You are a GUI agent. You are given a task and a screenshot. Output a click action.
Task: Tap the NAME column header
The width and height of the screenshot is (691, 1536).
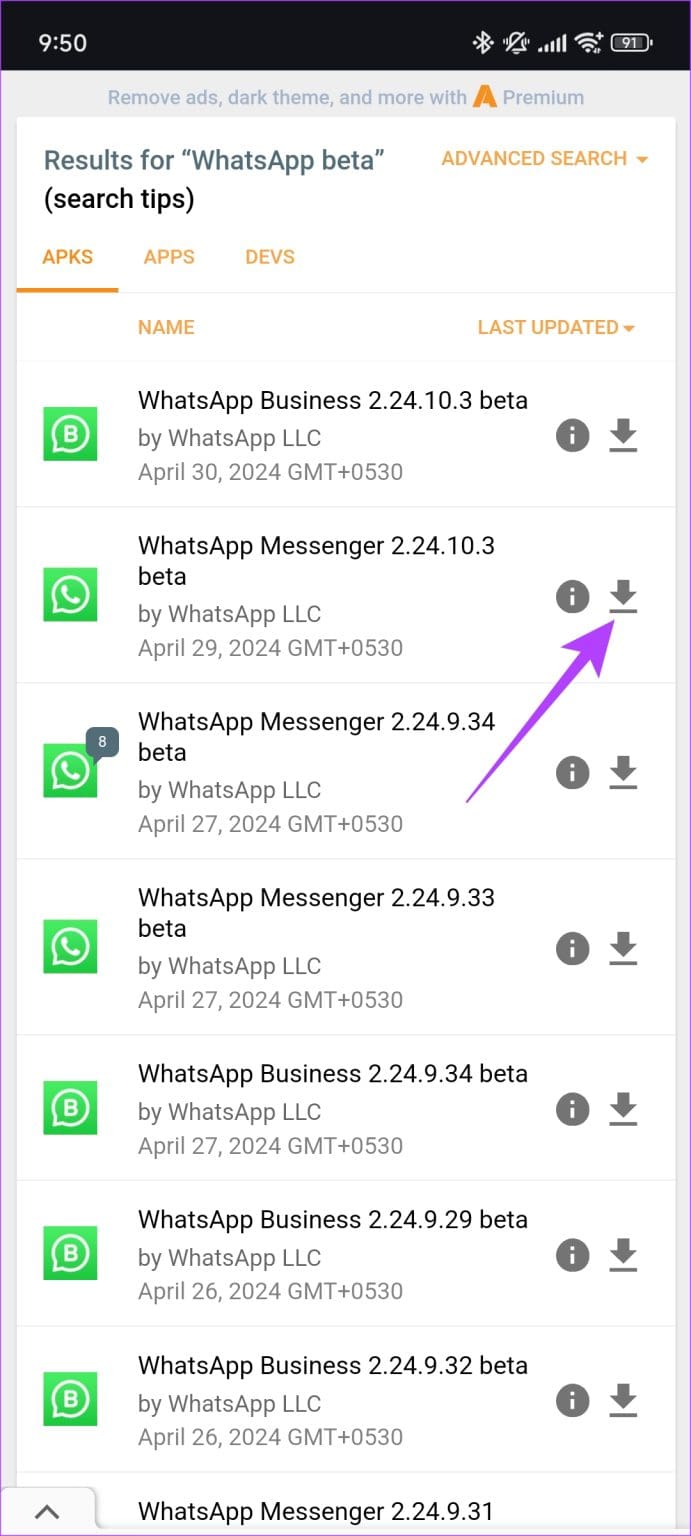coord(166,327)
